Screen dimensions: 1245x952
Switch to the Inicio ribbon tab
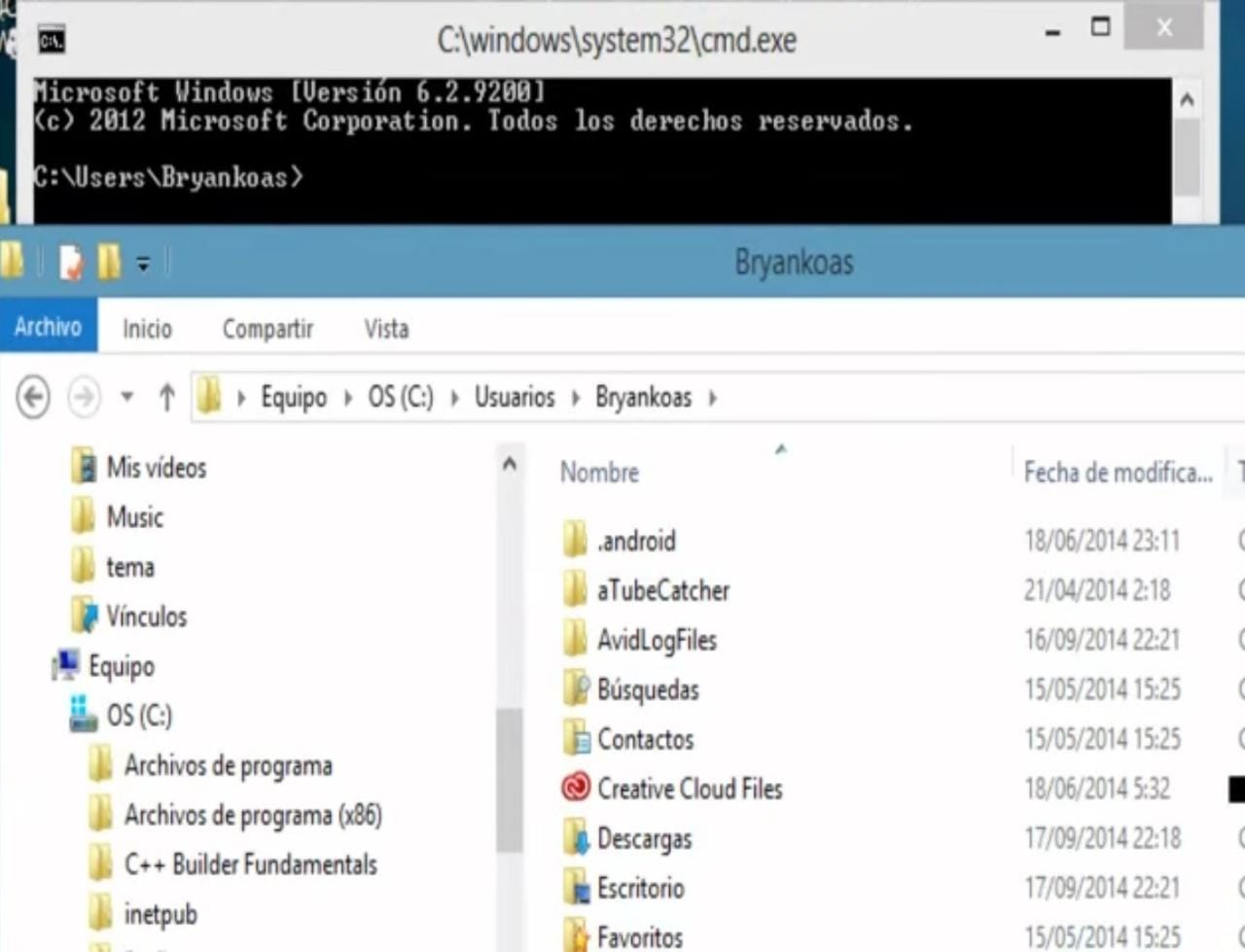pos(147,329)
